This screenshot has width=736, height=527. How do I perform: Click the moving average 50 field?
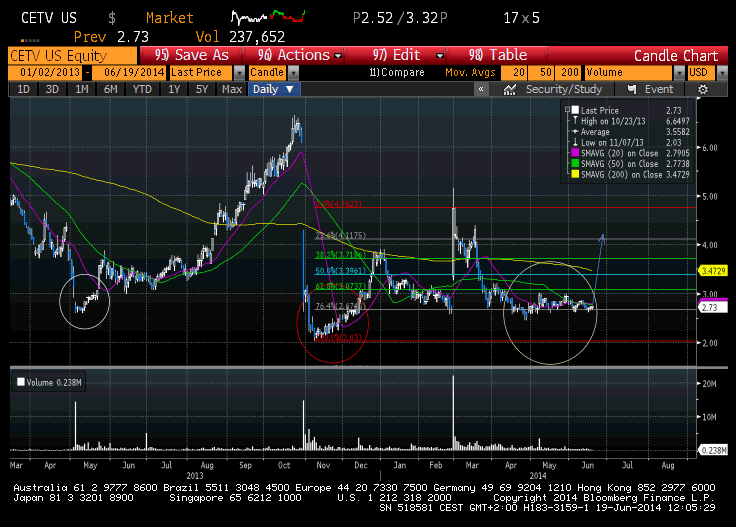click(x=541, y=73)
